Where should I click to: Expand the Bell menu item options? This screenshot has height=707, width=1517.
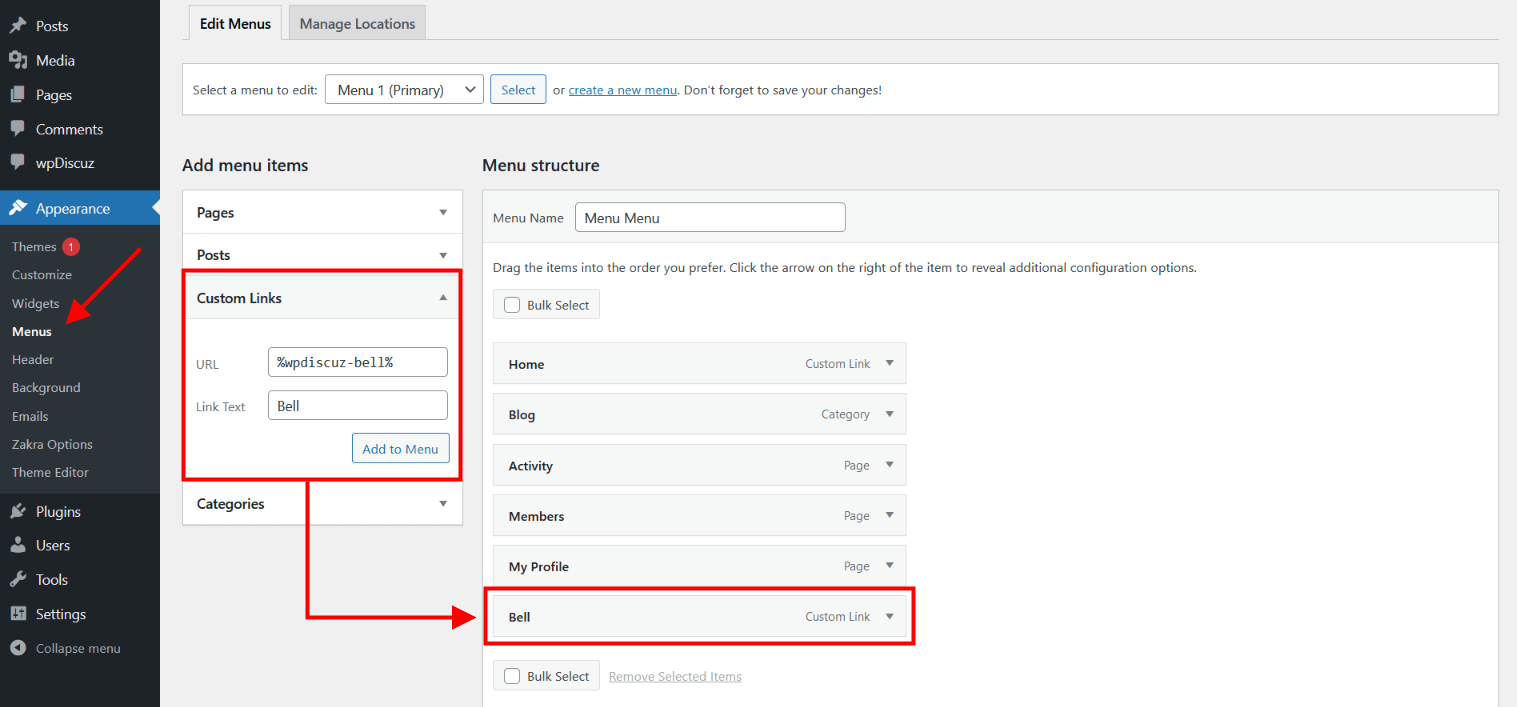[x=890, y=617]
